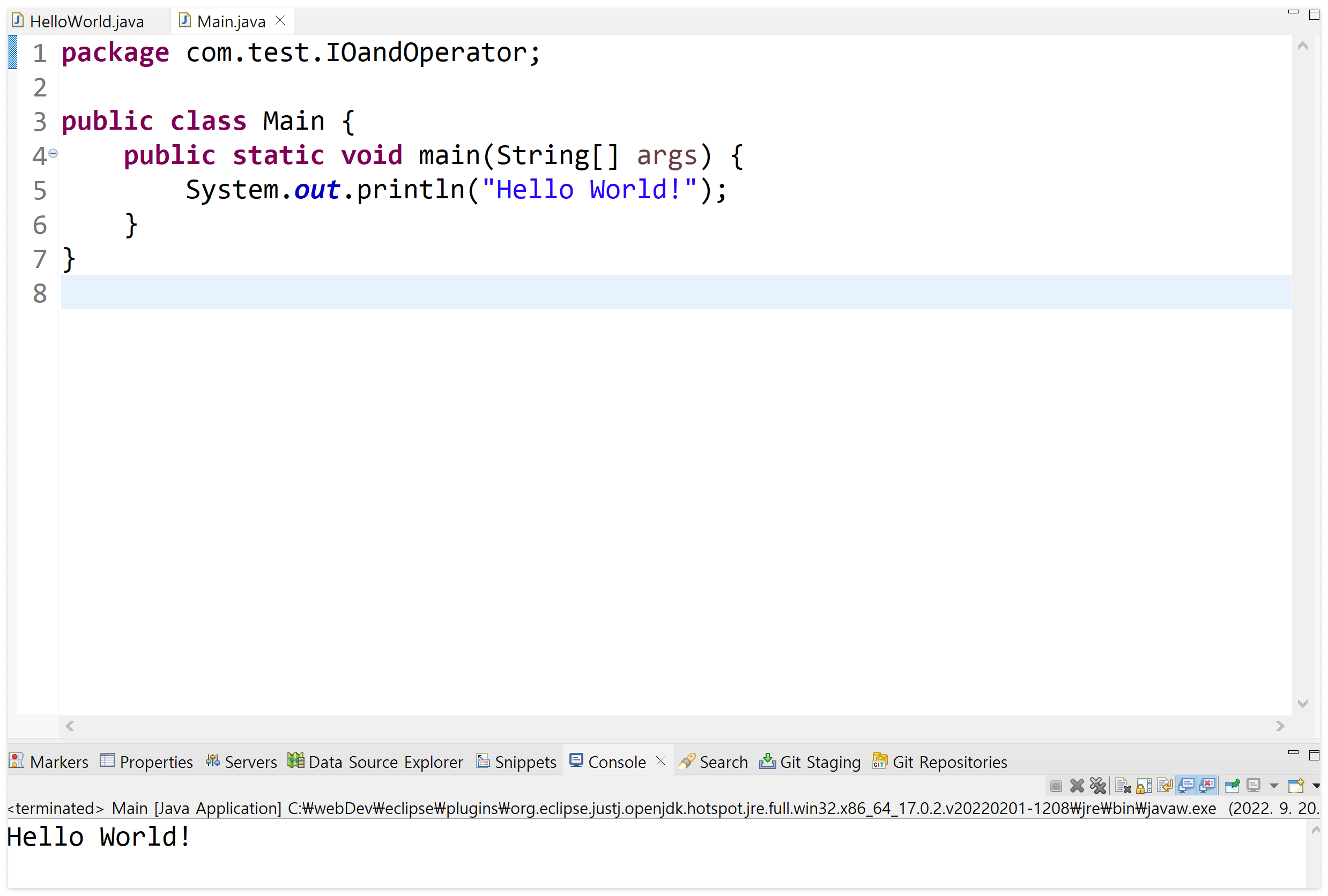Collapse the main method fold marker
Viewport: 1328px width, 896px height.
click(53, 153)
